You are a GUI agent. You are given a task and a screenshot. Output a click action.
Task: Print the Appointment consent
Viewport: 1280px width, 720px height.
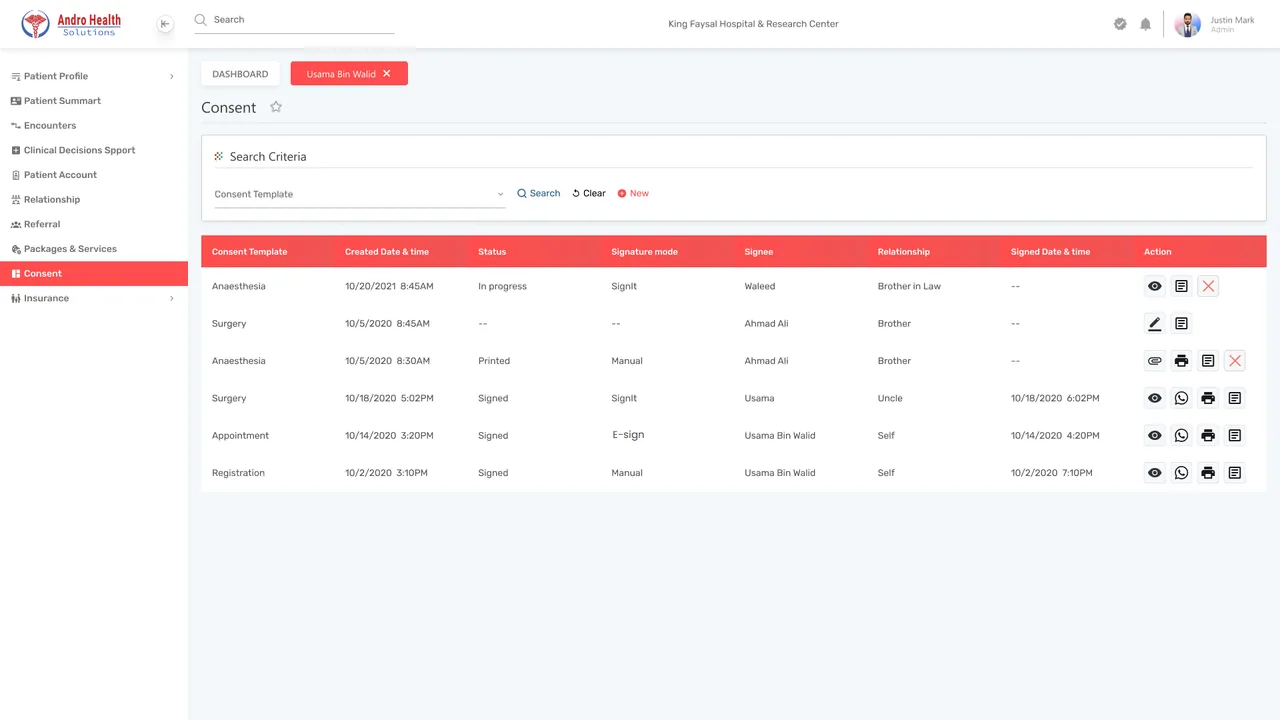1208,436
